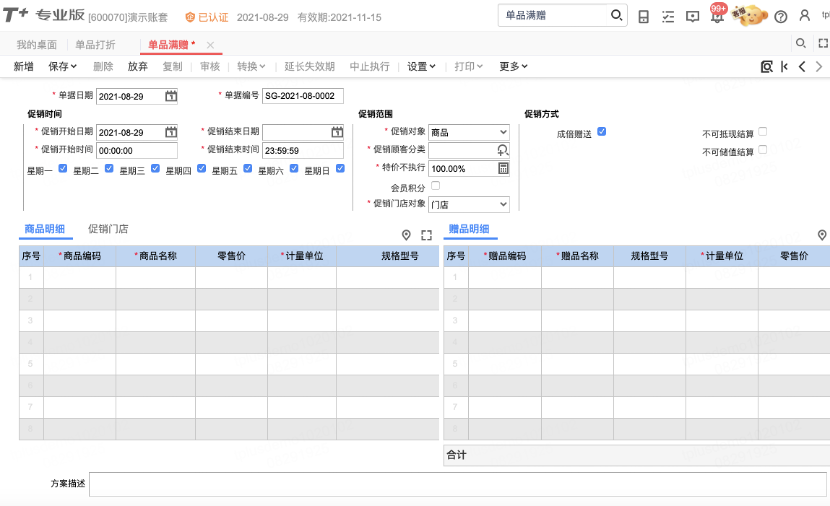Uncheck 星期三 checkbox

[155, 168]
